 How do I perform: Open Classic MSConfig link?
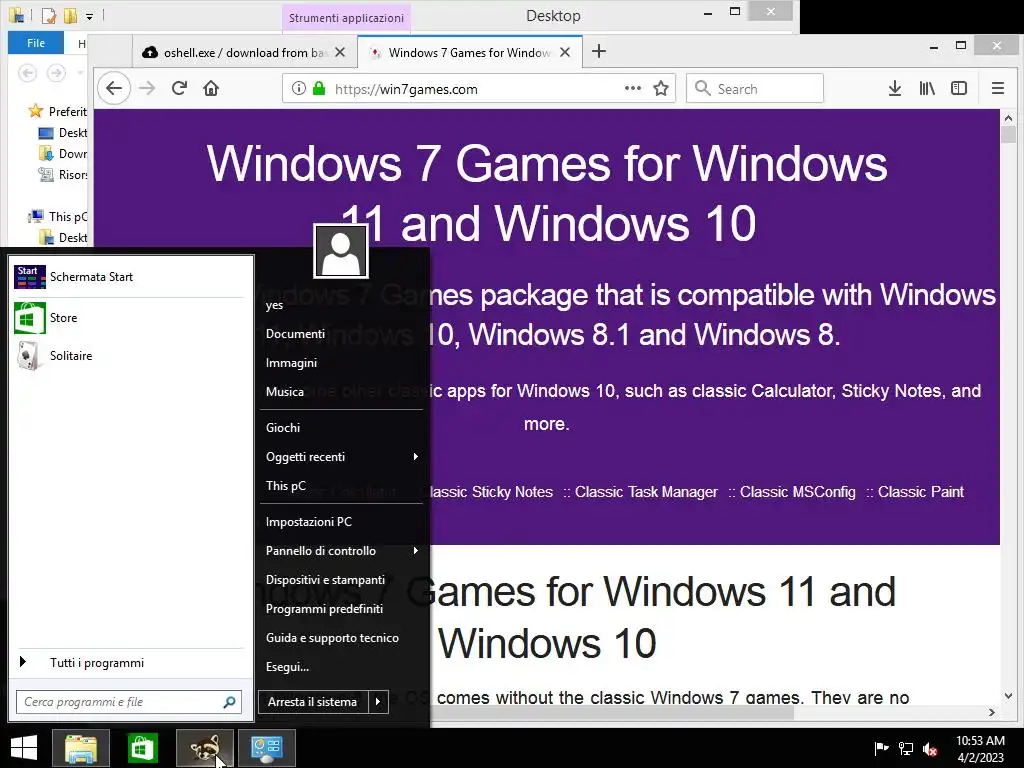pos(797,492)
